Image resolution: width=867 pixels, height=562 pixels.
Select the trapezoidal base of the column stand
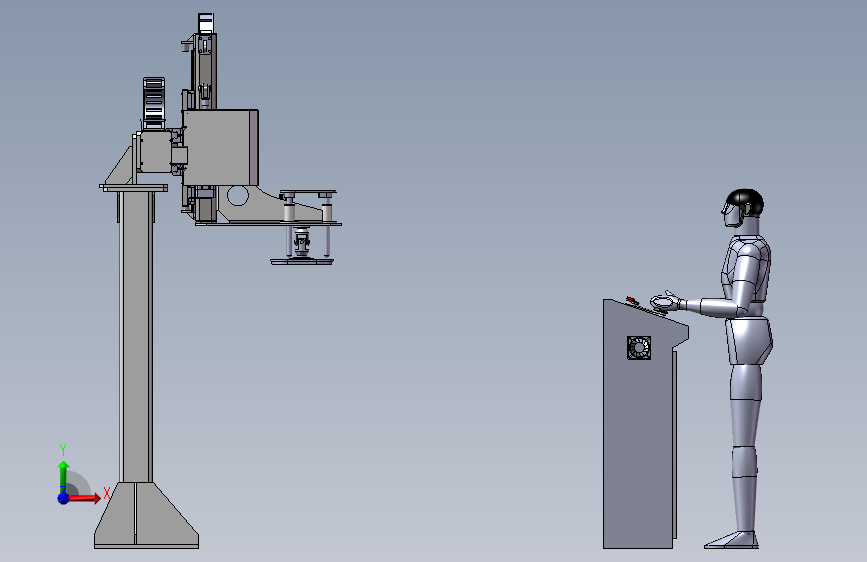point(147,515)
